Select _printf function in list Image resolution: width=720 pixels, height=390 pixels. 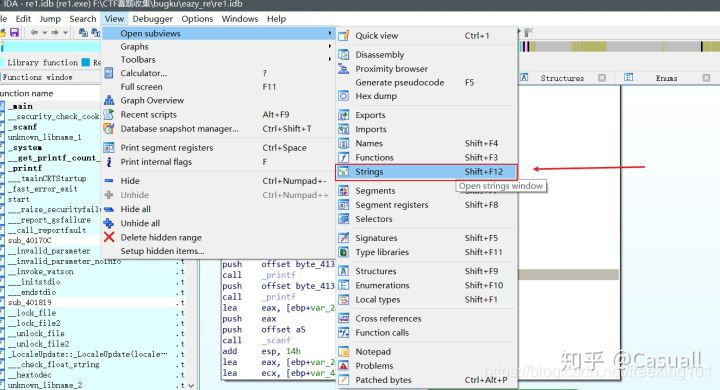pos(25,168)
